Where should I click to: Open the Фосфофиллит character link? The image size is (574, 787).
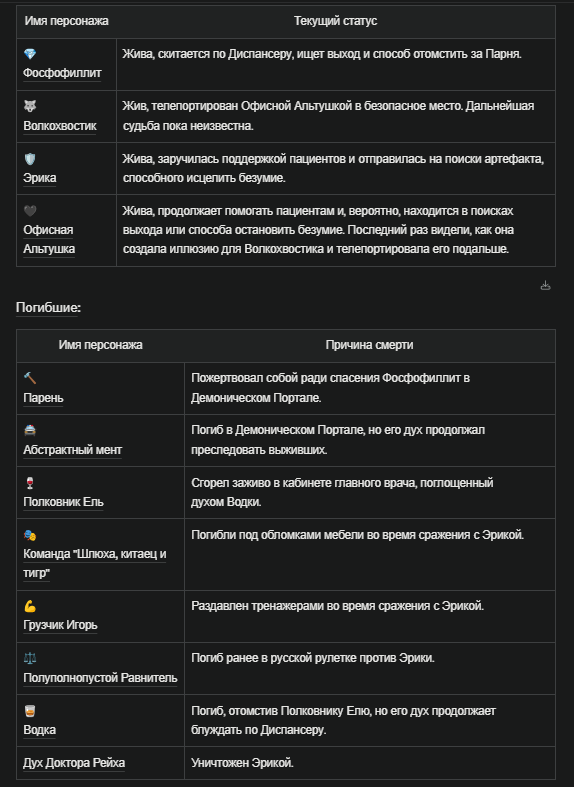pyautogui.click(x=62, y=73)
